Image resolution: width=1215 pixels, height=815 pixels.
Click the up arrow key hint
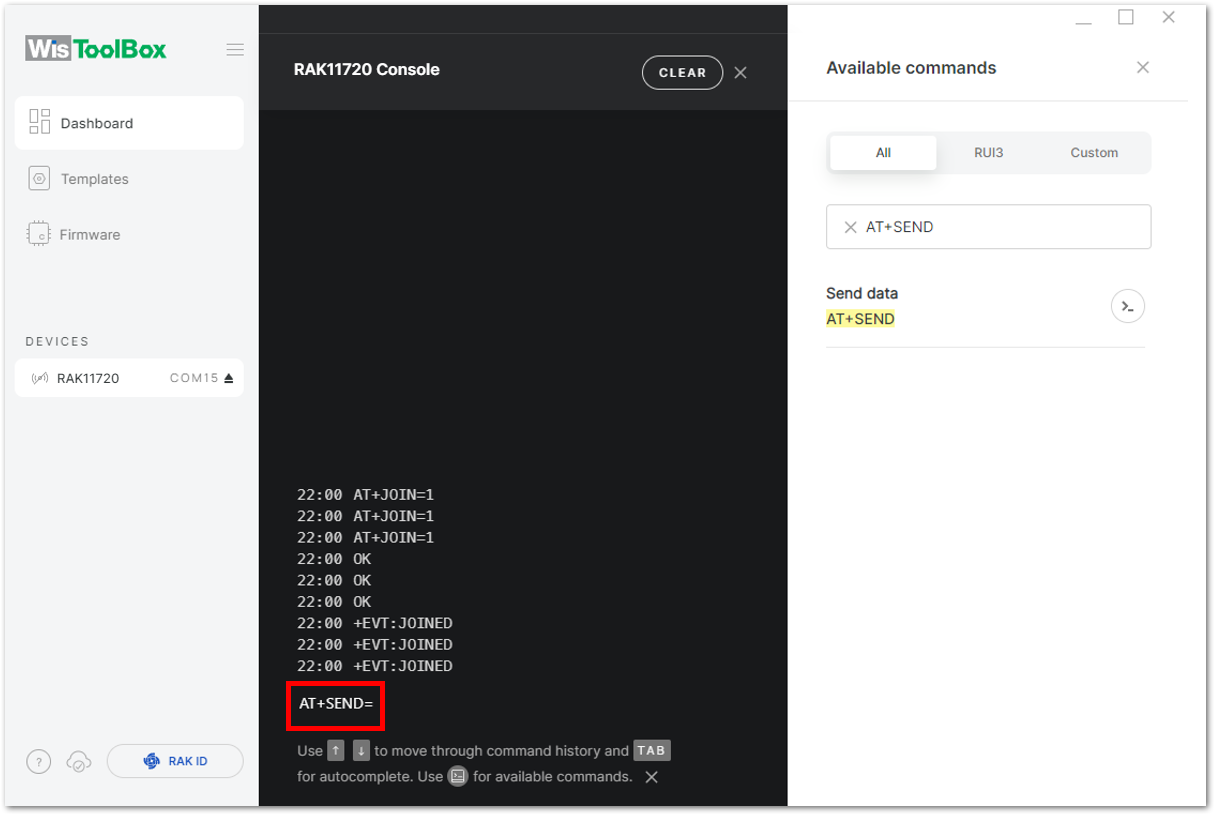(x=336, y=750)
